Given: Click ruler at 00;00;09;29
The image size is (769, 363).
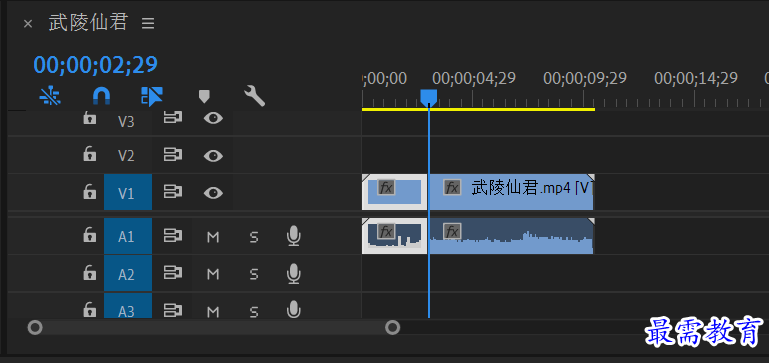Looking at the screenshot, I should click(x=585, y=78).
